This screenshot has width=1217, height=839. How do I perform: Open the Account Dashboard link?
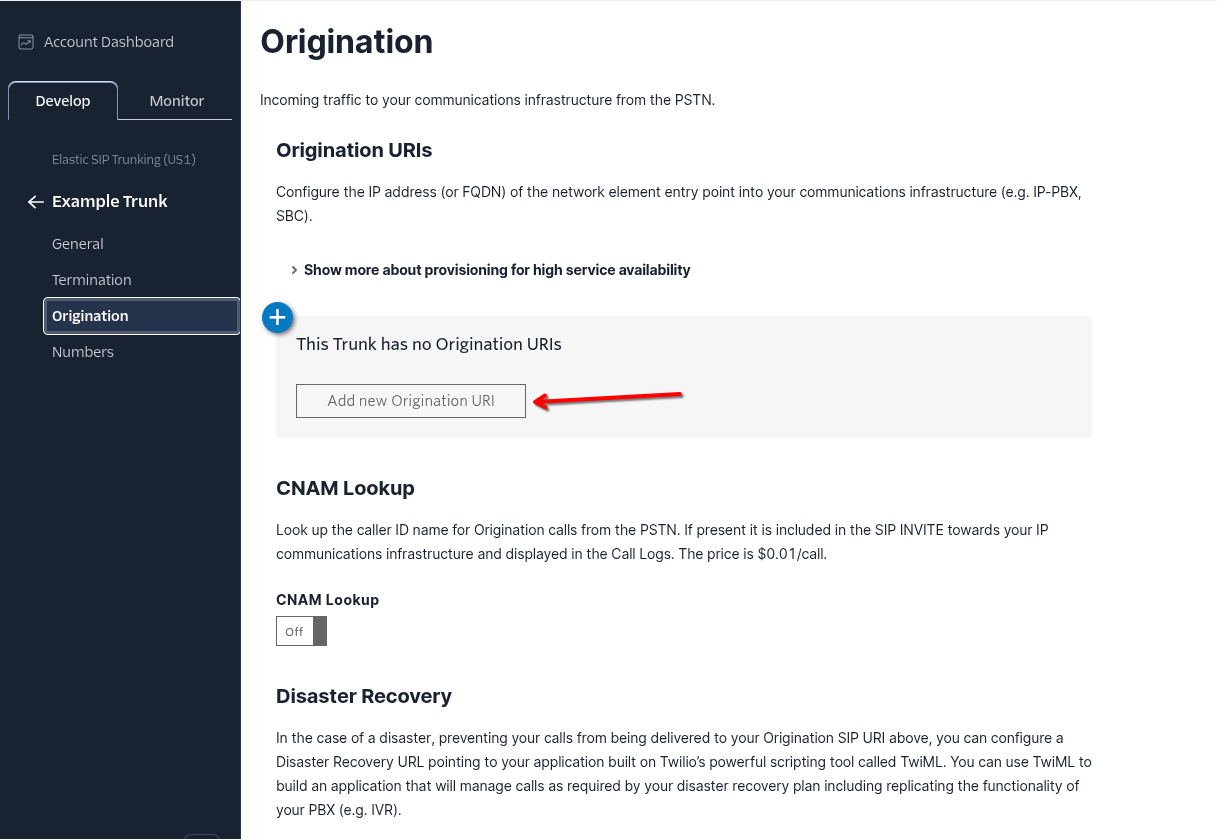(x=109, y=42)
